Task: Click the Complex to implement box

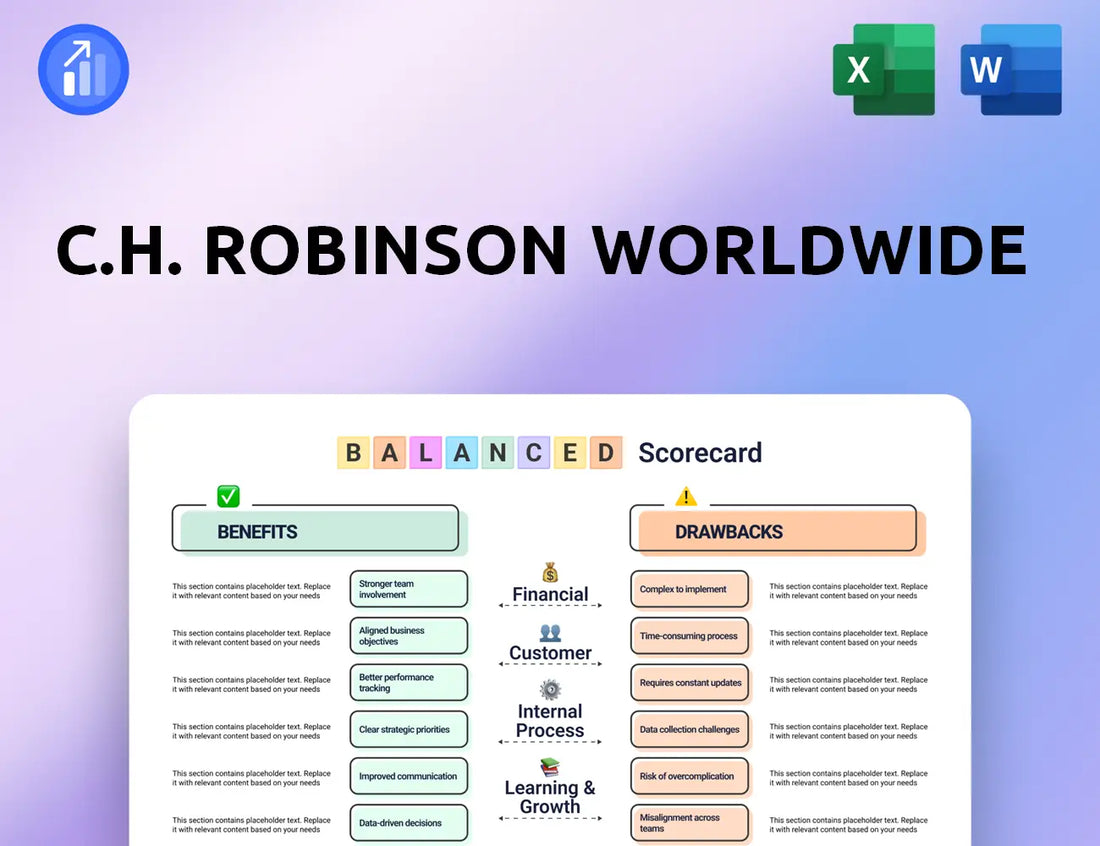Action: pos(690,589)
